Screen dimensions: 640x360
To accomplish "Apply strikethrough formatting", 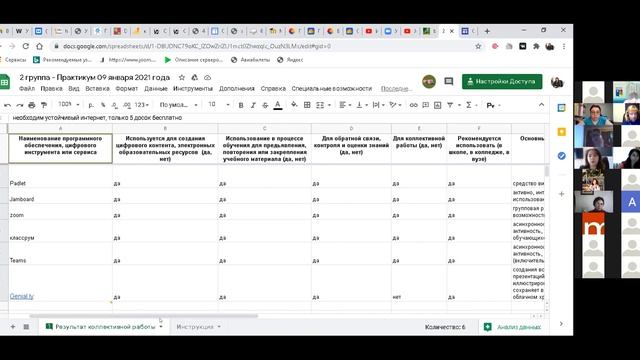I will pyautogui.click(x=265, y=105).
